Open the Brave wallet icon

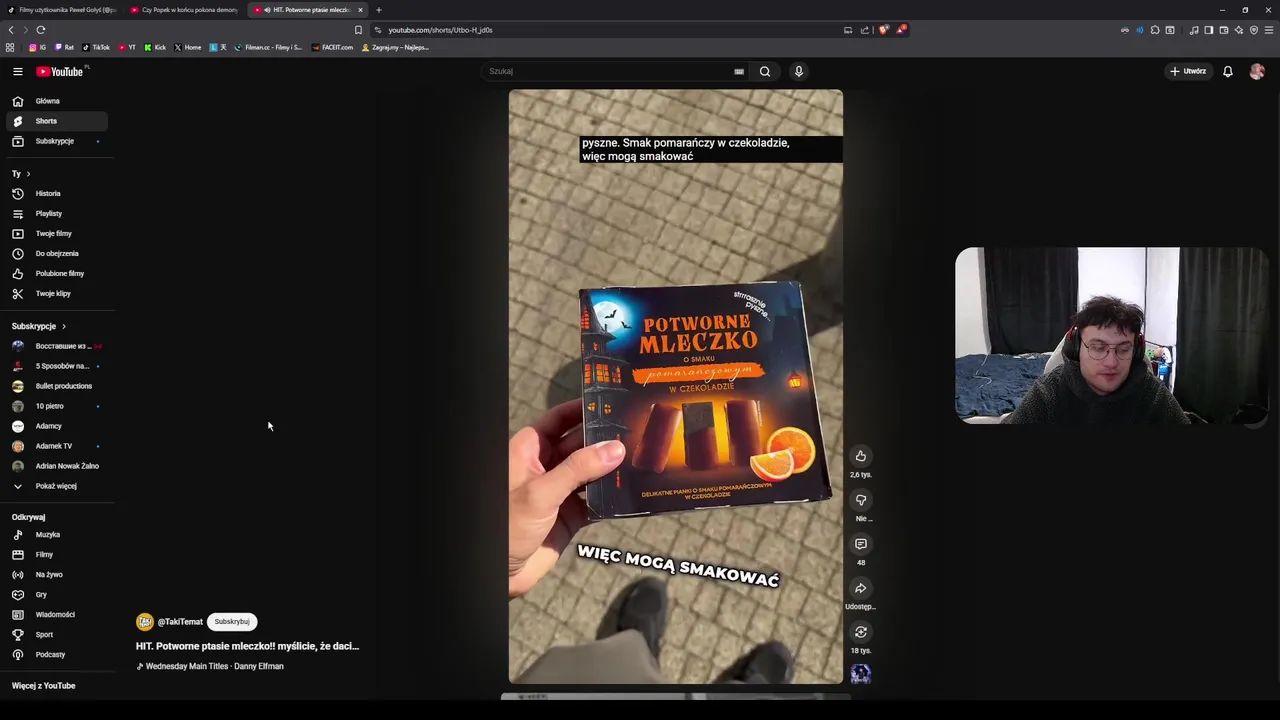point(1224,30)
